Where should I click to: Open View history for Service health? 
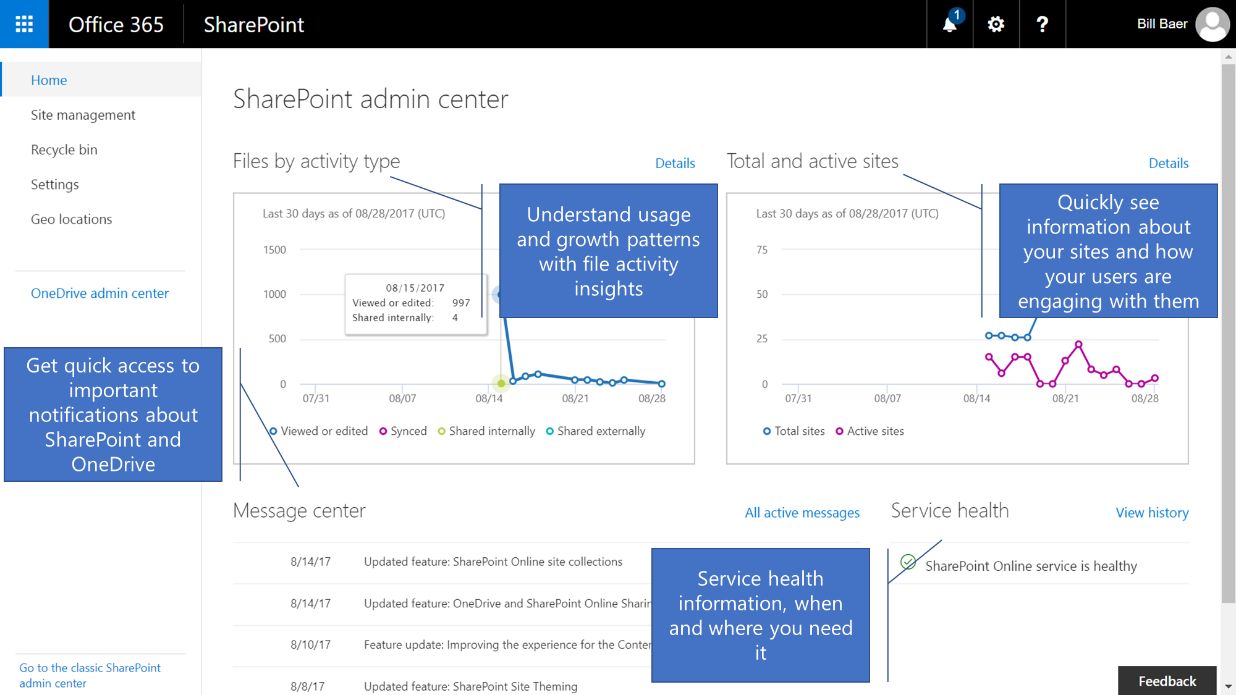[x=1152, y=512]
